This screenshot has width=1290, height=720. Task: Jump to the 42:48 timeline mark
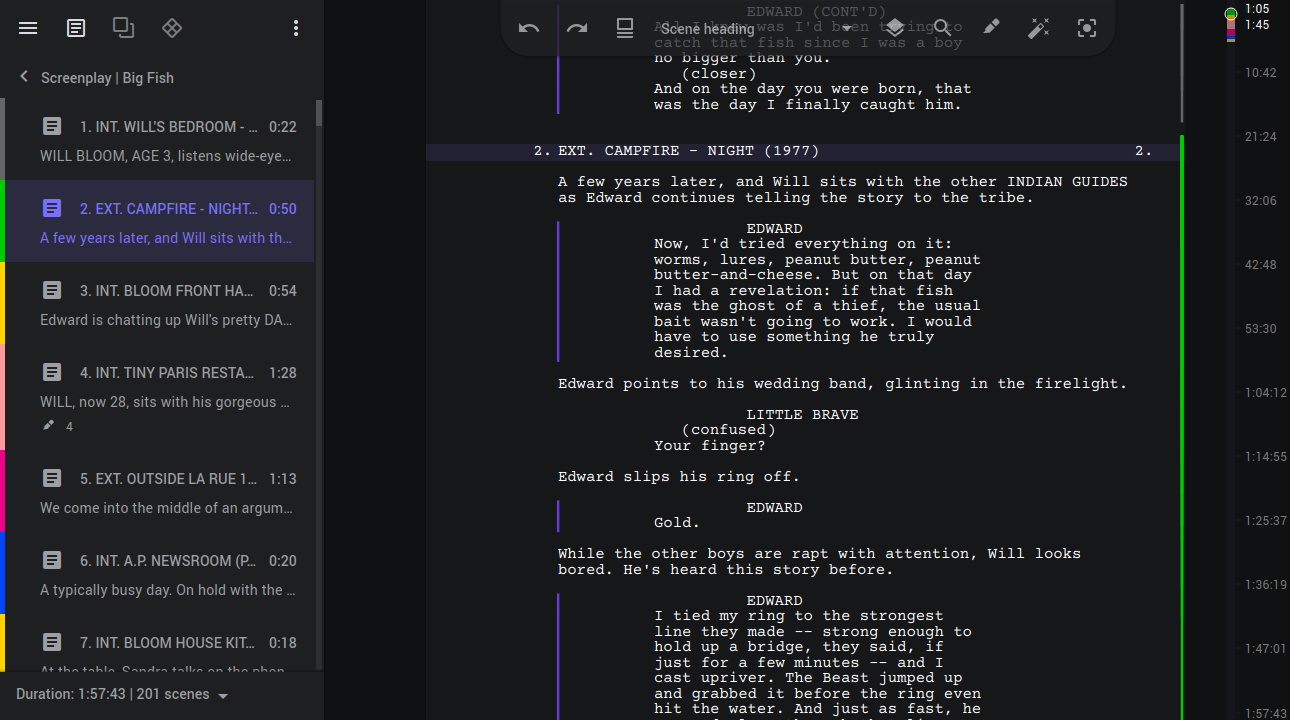1260,265
